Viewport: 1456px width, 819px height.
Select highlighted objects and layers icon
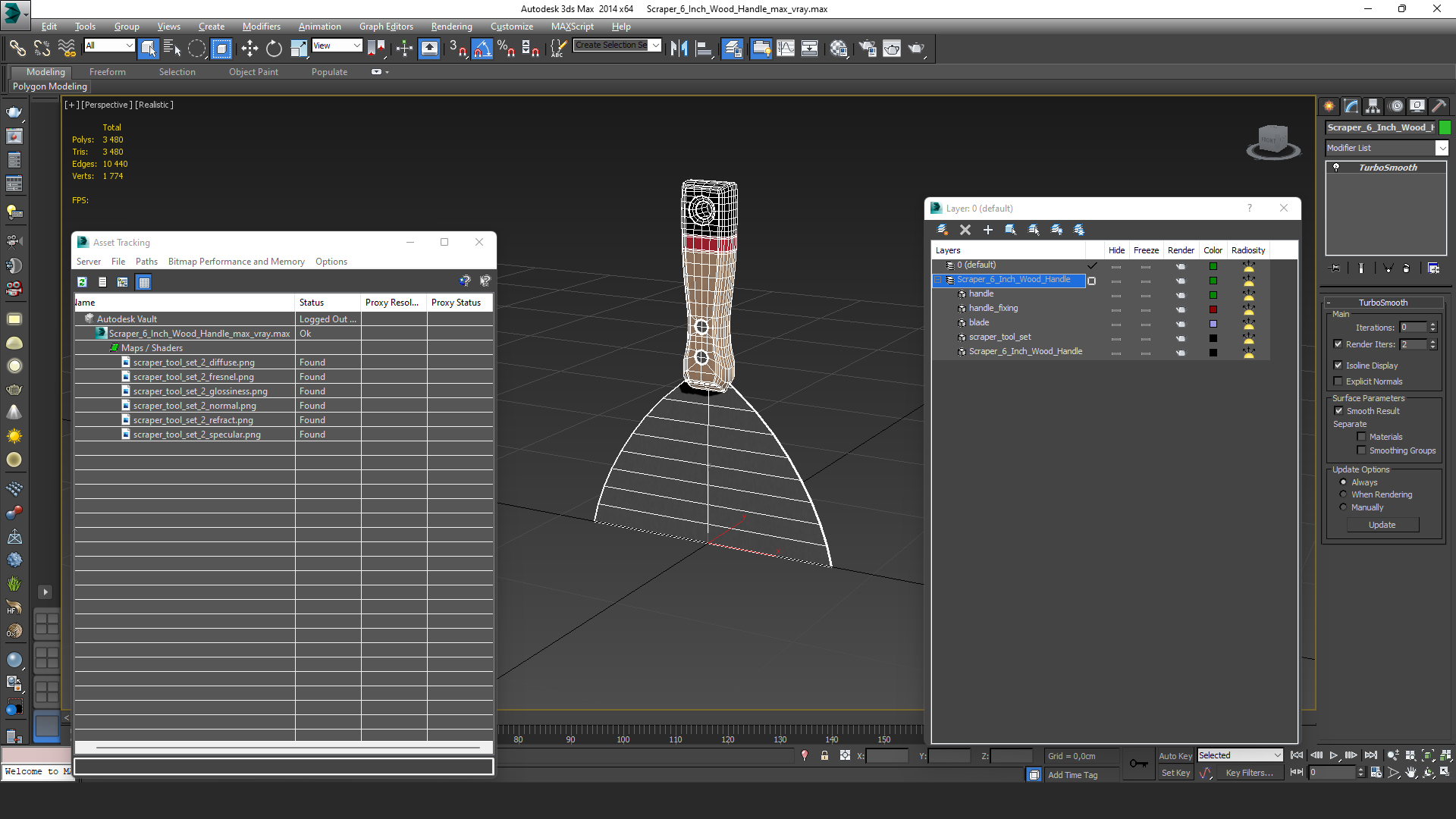coord(1011,230)
